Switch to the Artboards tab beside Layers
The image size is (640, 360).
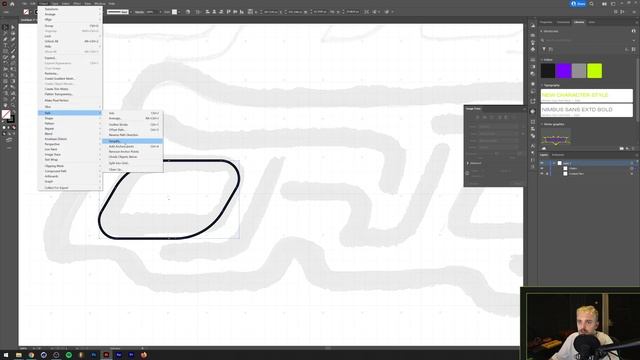[x=558, y=155]
